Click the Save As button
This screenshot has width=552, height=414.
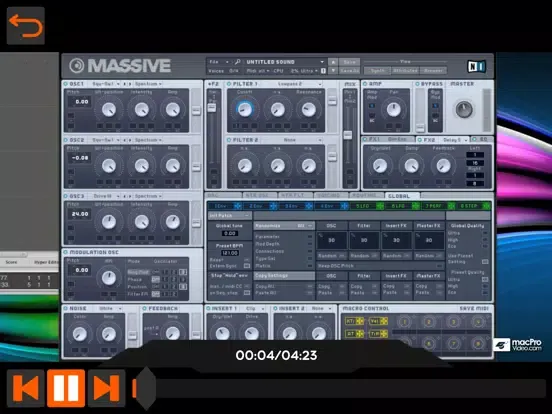click(349, 70)
